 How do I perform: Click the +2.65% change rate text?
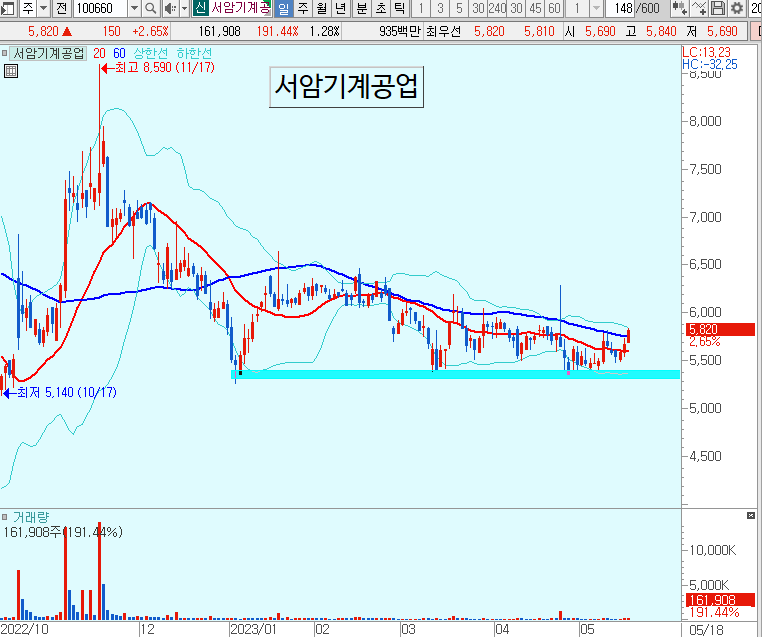coord(151,32)
